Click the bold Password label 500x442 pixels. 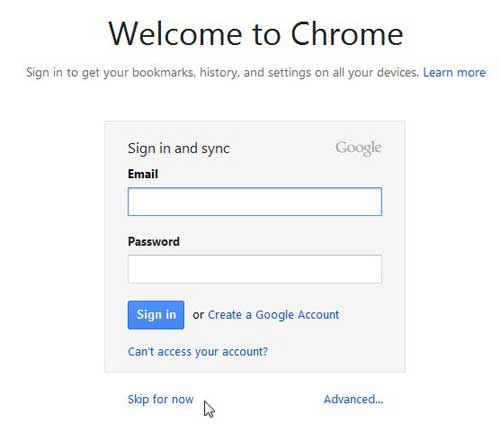154,242
